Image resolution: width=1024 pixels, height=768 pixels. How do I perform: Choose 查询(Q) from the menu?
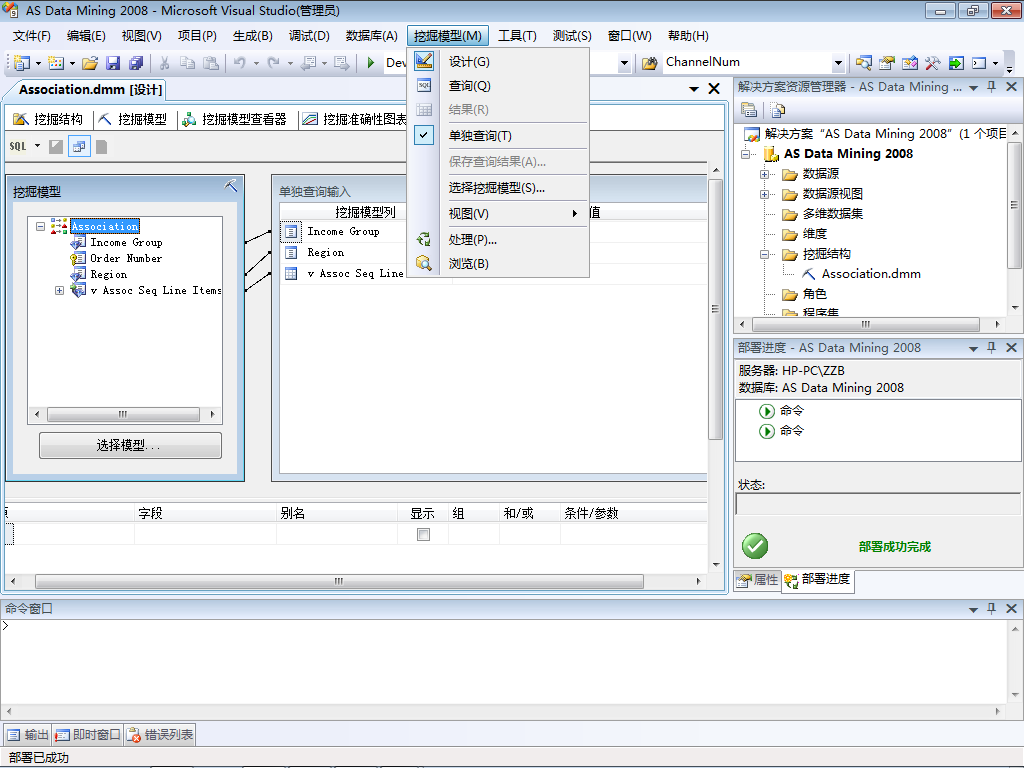click(498, 86)
